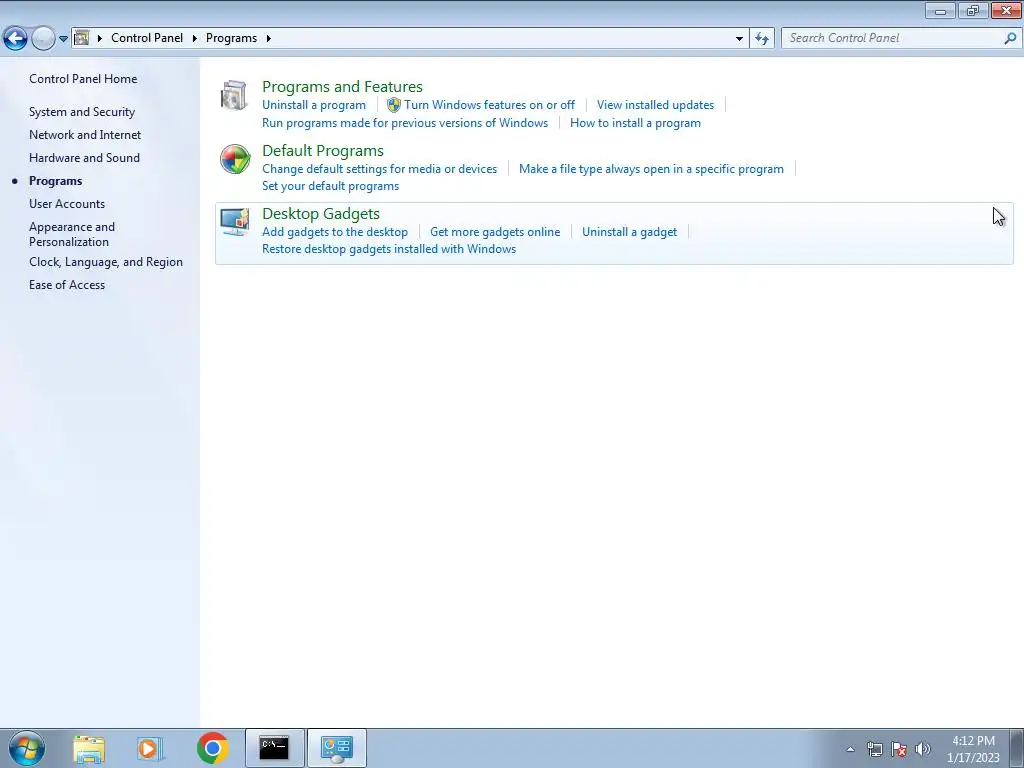Image resolution: width=1024 pixels, height=768 pixels.
Task: Click Change default settings for media or devices
Action: [379, 169]
